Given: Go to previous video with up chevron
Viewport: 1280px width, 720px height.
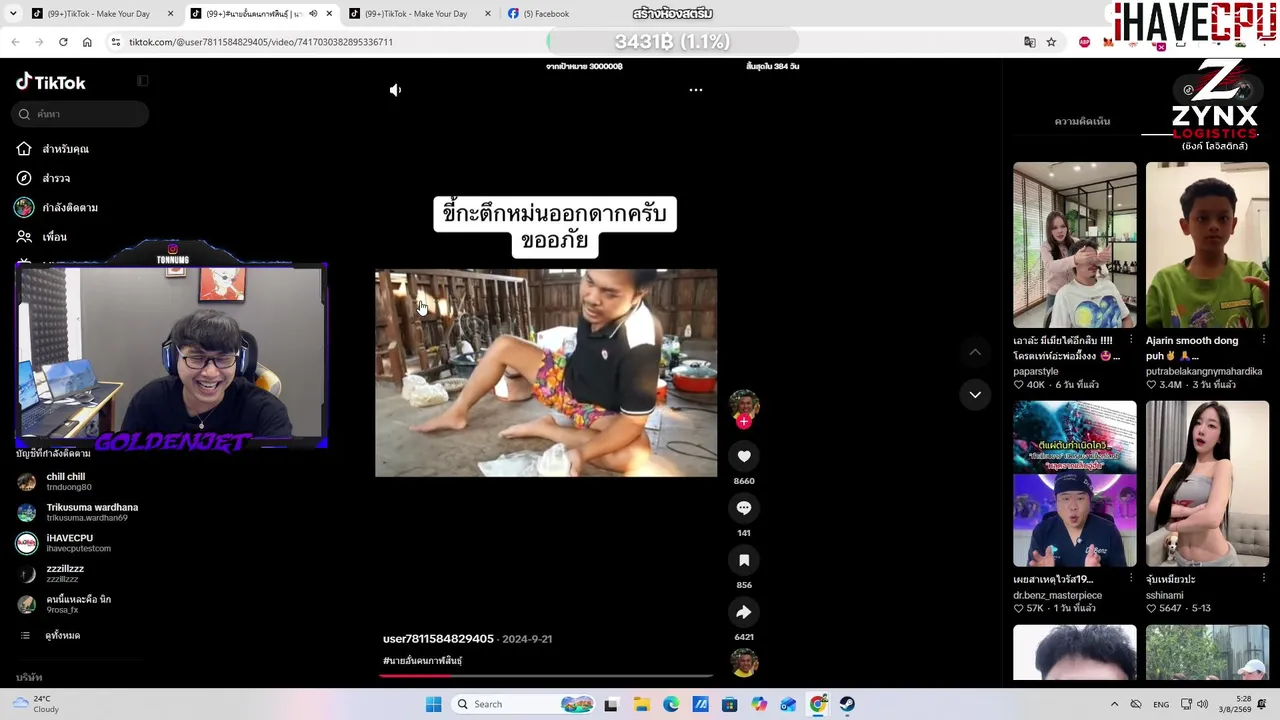Looking at the screenshot, I should click(x=975, y=352).
